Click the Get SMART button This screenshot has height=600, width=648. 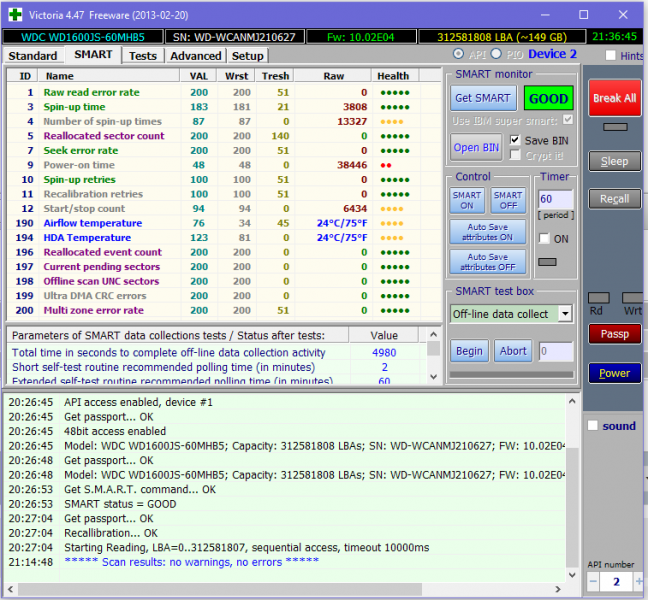click(x=484, y=98)
